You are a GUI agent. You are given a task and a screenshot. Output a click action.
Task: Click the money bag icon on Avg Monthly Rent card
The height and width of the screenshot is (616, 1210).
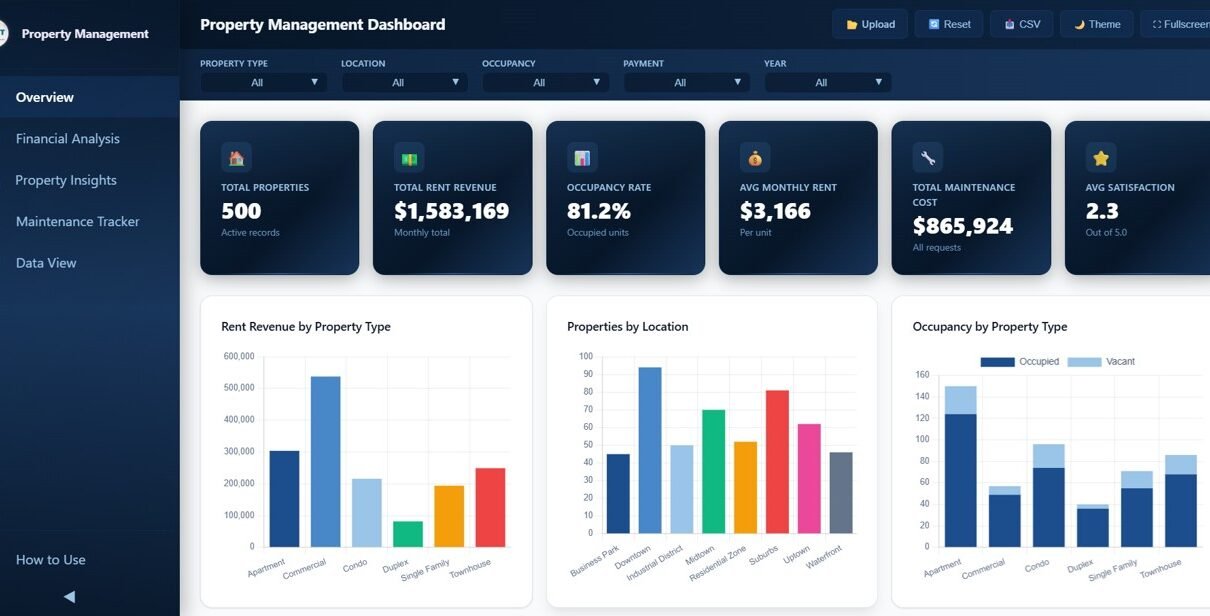755,157
